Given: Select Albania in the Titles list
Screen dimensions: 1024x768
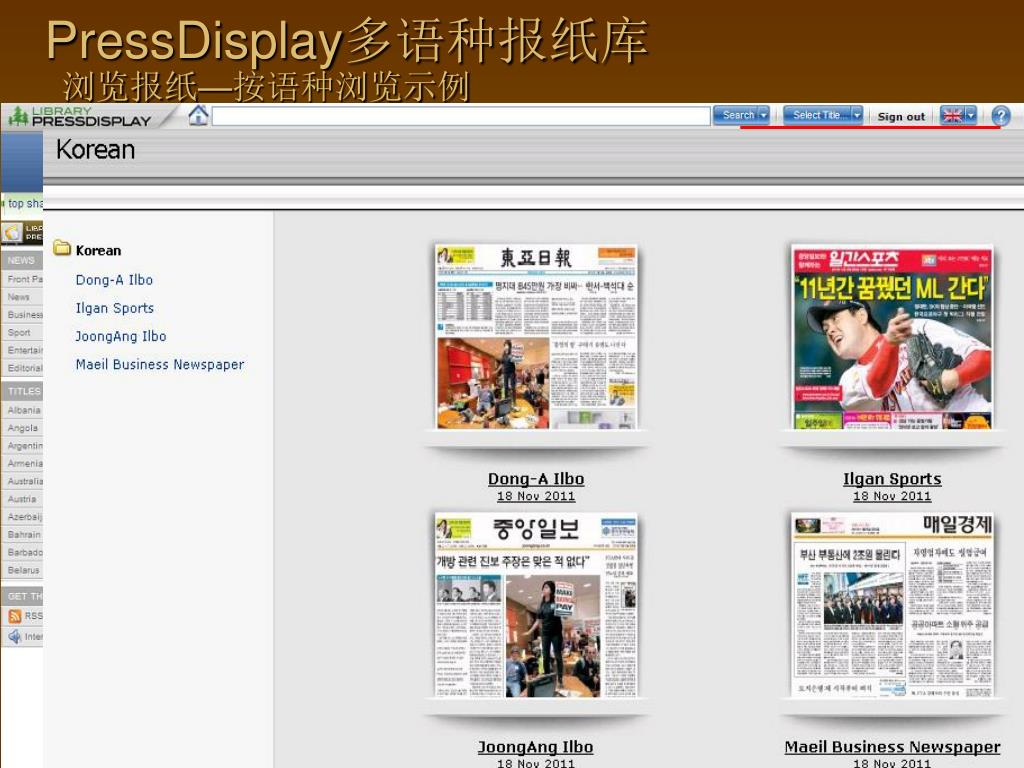Looking at the screenshot, I should point(23,410).
